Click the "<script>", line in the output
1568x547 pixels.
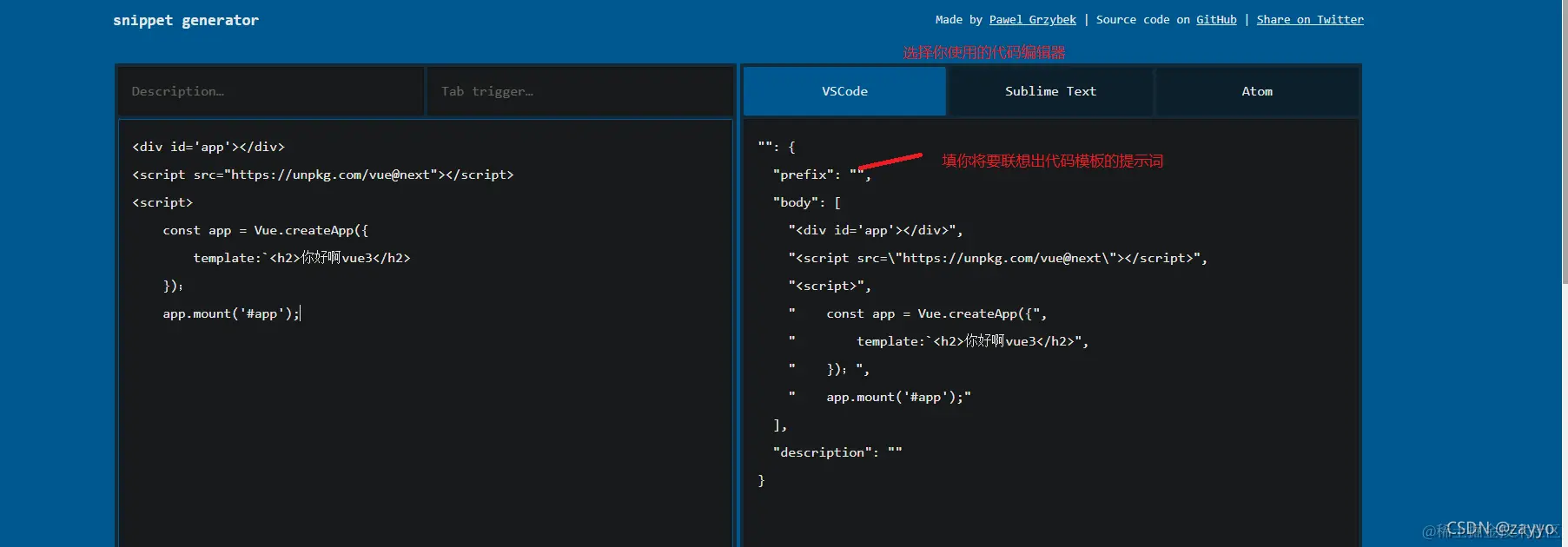830,286
